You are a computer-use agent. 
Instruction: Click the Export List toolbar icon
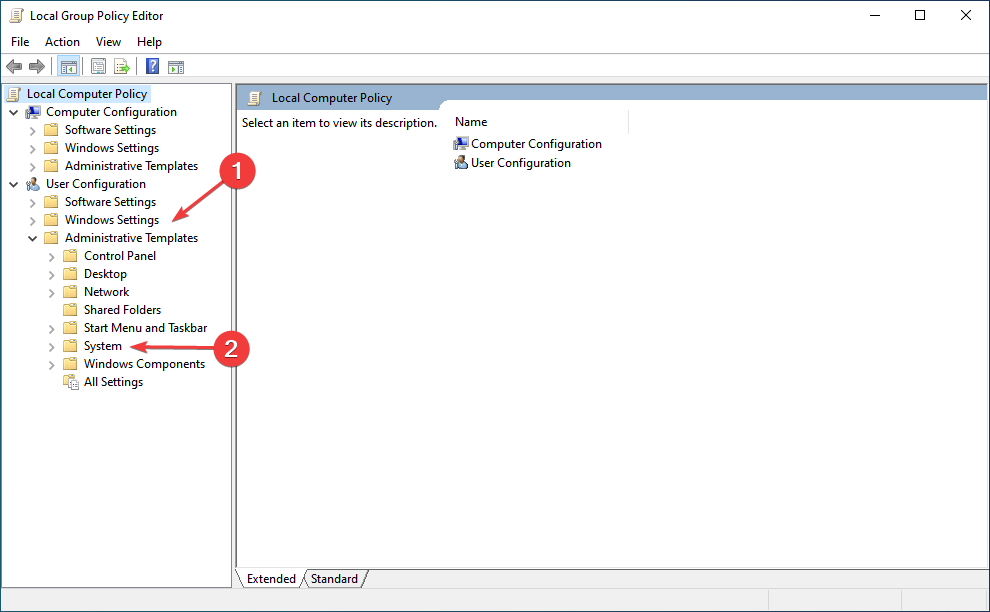[122, 67]
